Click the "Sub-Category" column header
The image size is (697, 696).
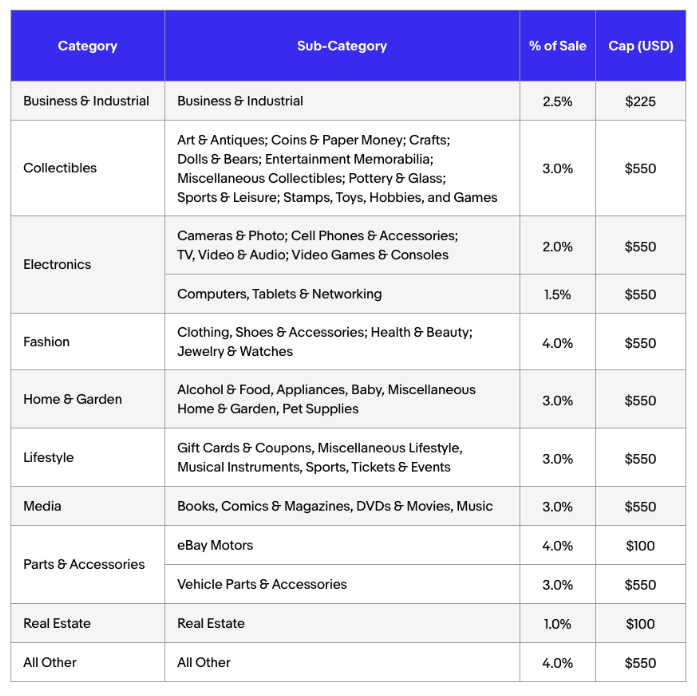(x=342, y=46)
